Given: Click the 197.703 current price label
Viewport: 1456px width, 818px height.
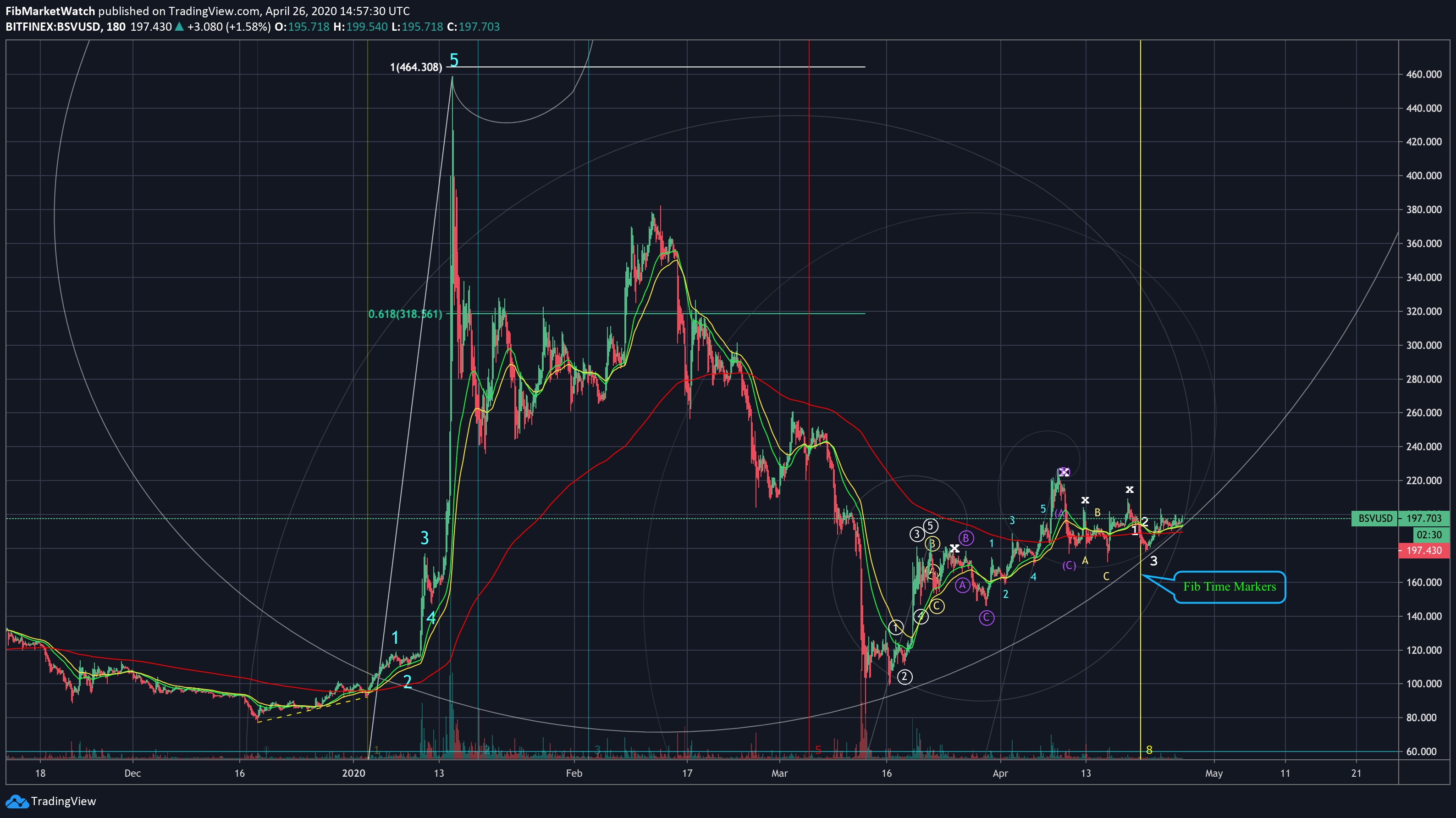Looking at the screenshot, I should [x=1424, y=519].
